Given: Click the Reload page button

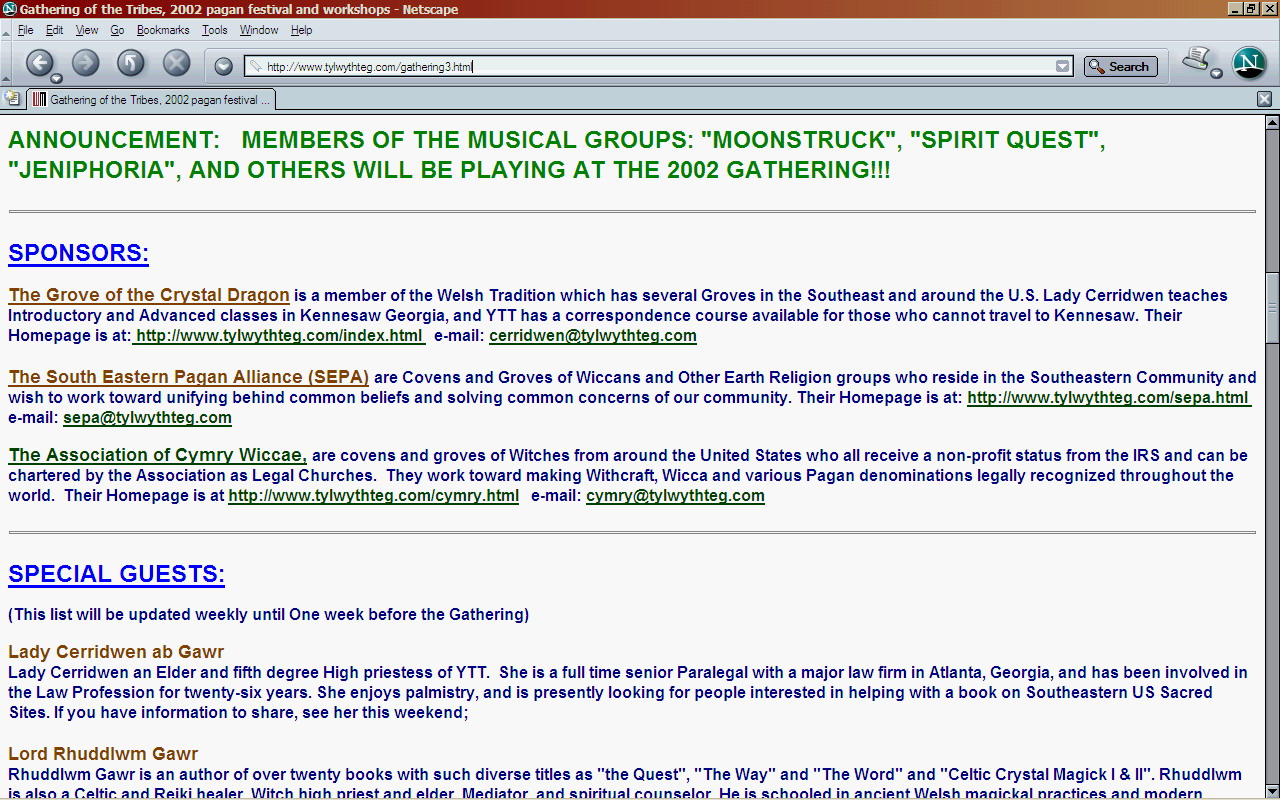Looking at the screenshot, I should click(x=131, y=63).
